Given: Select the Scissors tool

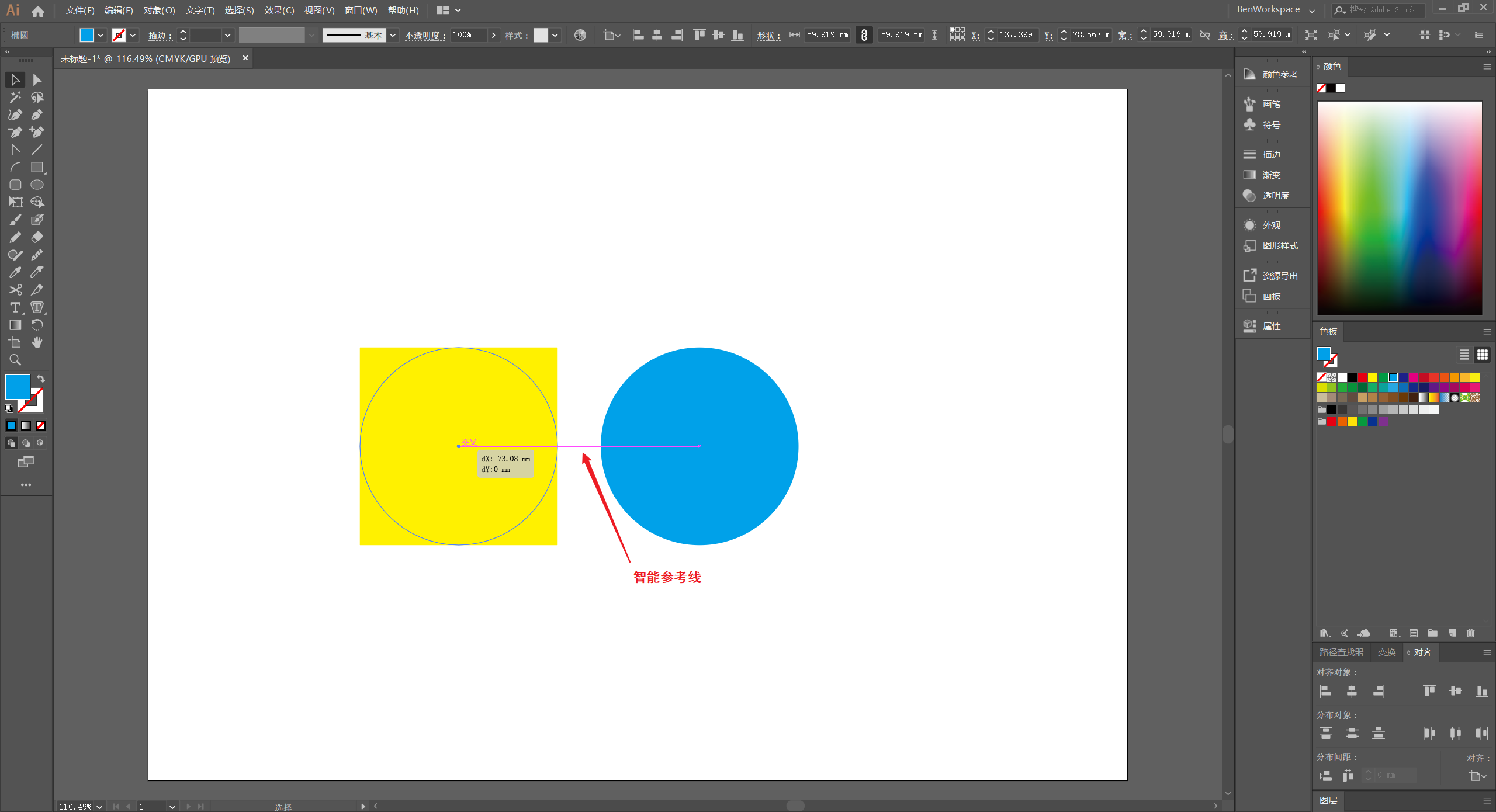Looking at the screenshot, I should pyautogui.click(x=15, y=290).
